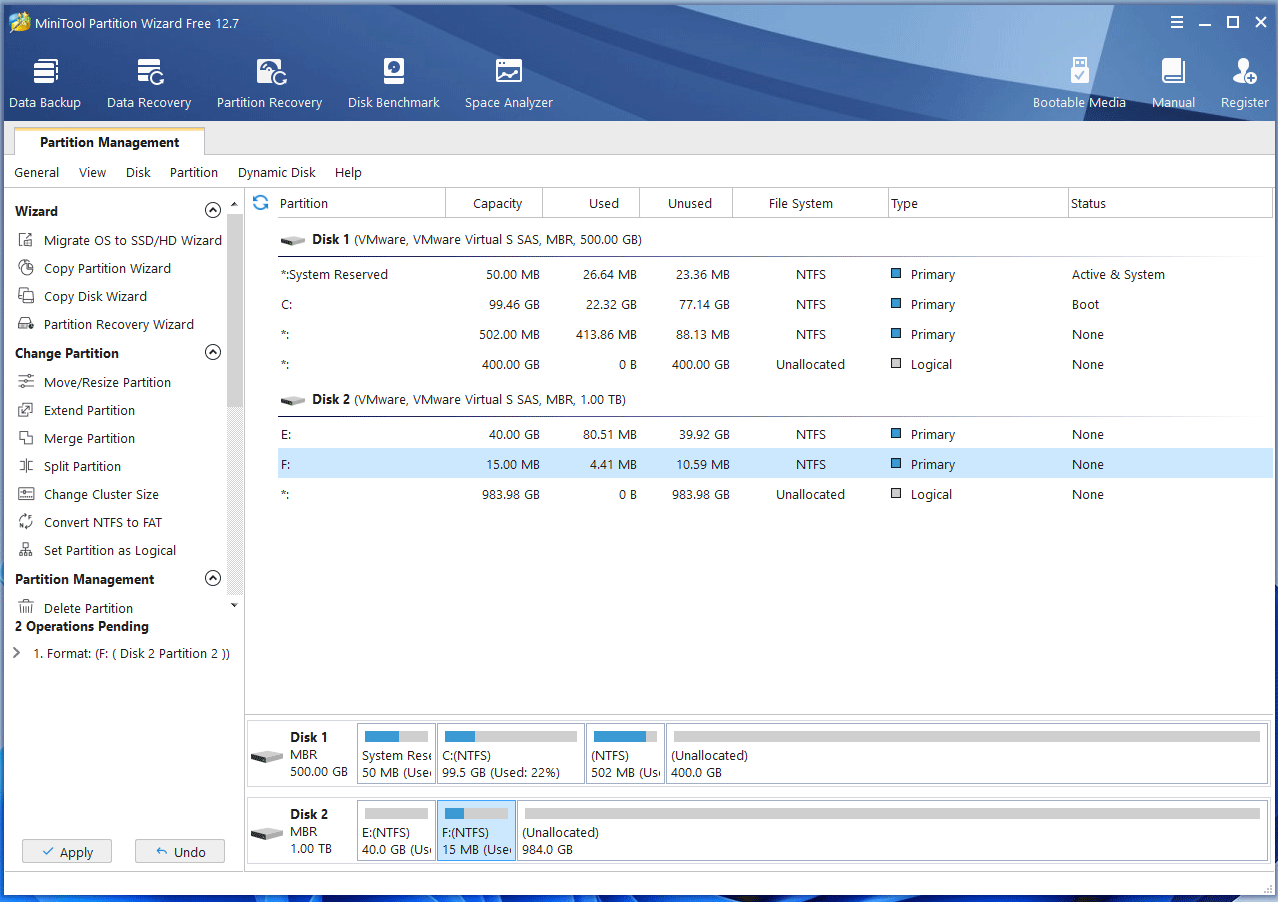Click F:(NTFS) block in Disk 2 map
Viewport: 1278px width, 902px height.
[x=476, y=831]
